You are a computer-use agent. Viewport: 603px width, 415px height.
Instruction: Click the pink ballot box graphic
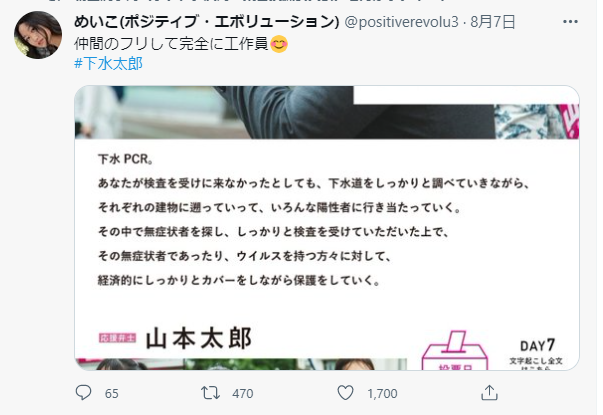(x=455, y=350)
